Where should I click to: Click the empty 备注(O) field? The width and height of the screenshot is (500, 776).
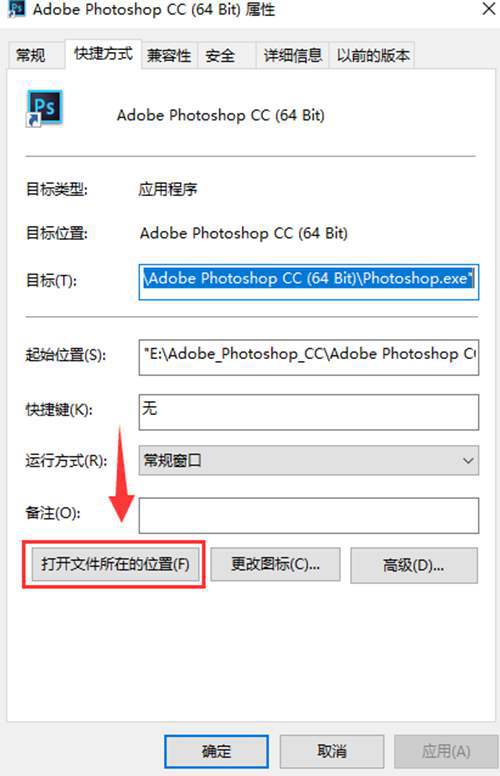coord(309,515)
